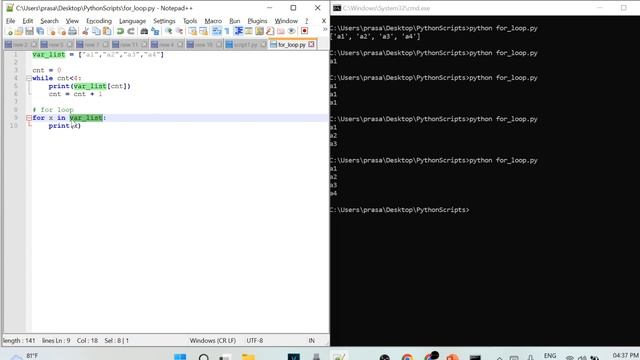Click Synchronize Vertical Scrolling icon
Viewport: 640px width, 360px height.
(192, 31)
